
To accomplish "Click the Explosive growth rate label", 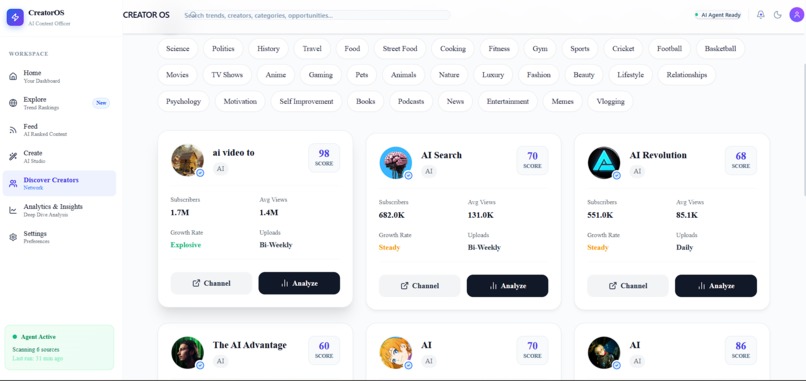I will (x=186, y=245).
